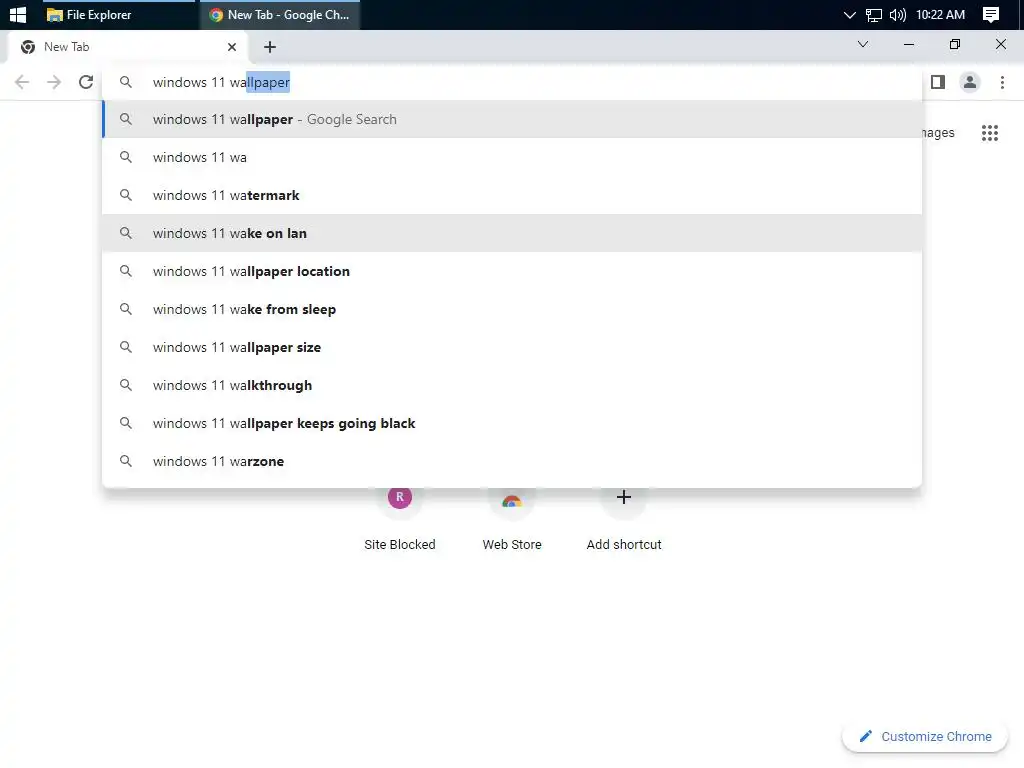
Task: Open the volume speaker tray icon
Action: [897, 14]
